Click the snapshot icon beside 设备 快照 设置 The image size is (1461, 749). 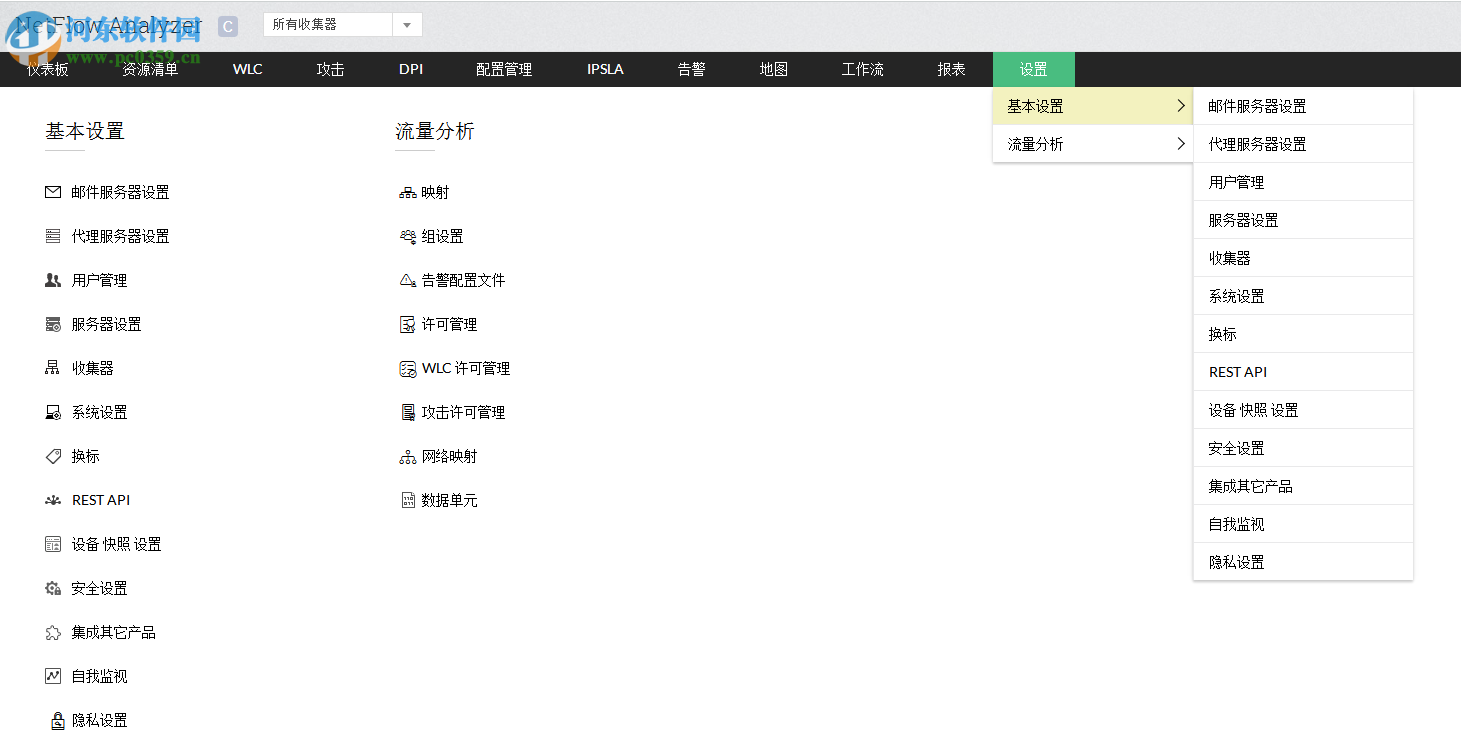point(53,544)
